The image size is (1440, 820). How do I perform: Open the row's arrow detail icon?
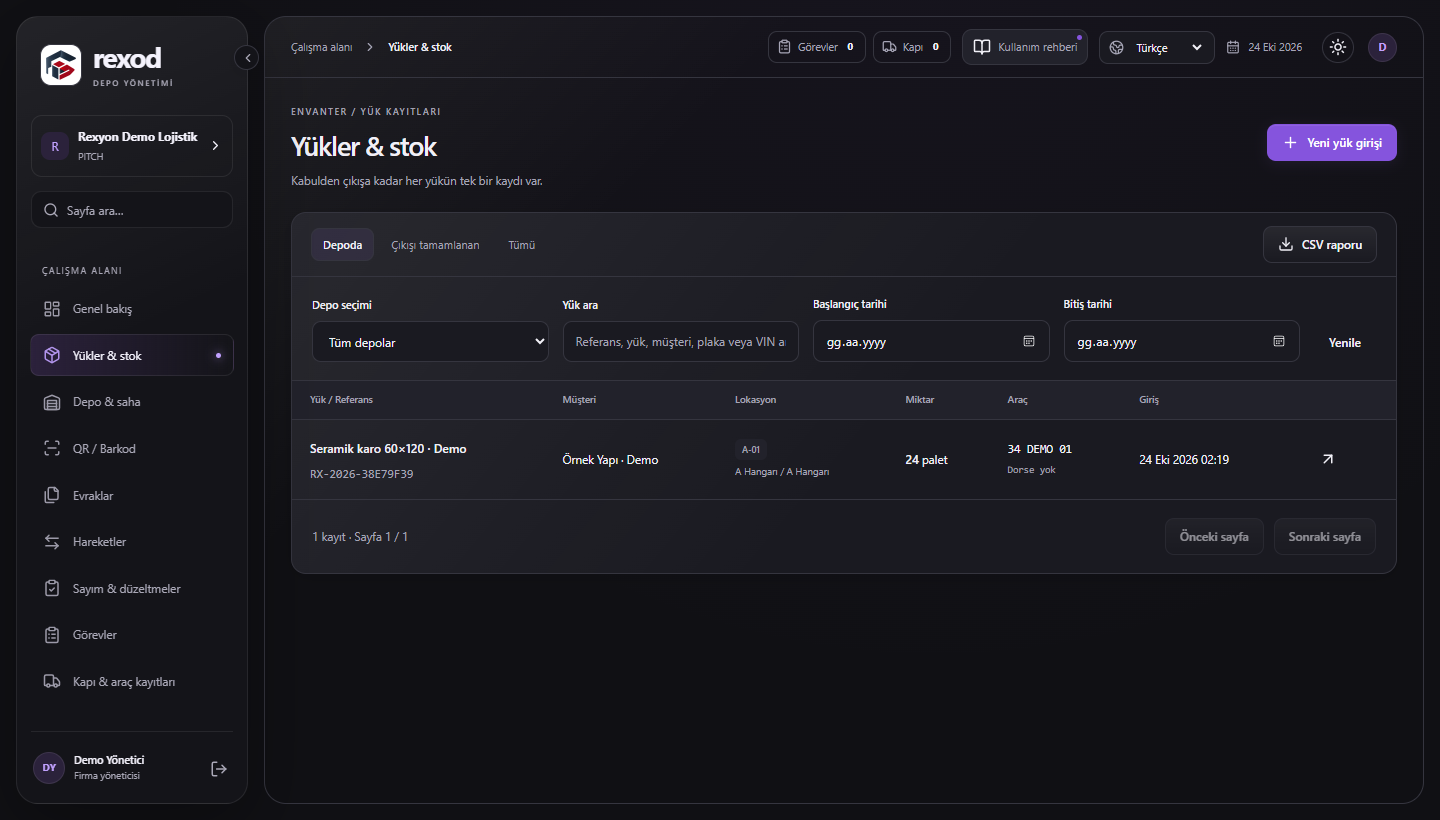[x=1327, y=459]
